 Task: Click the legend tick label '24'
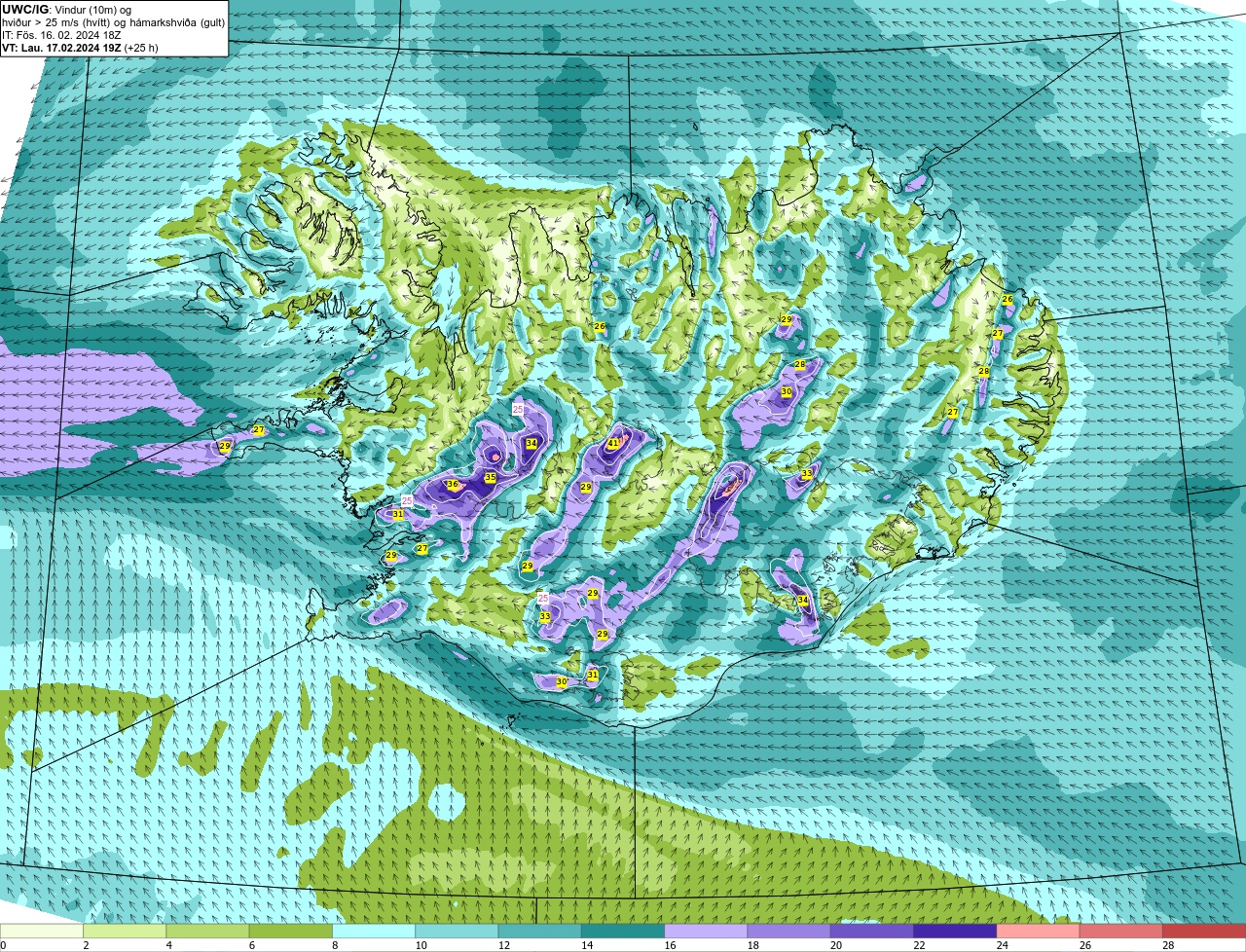(x=1001, y=945)
